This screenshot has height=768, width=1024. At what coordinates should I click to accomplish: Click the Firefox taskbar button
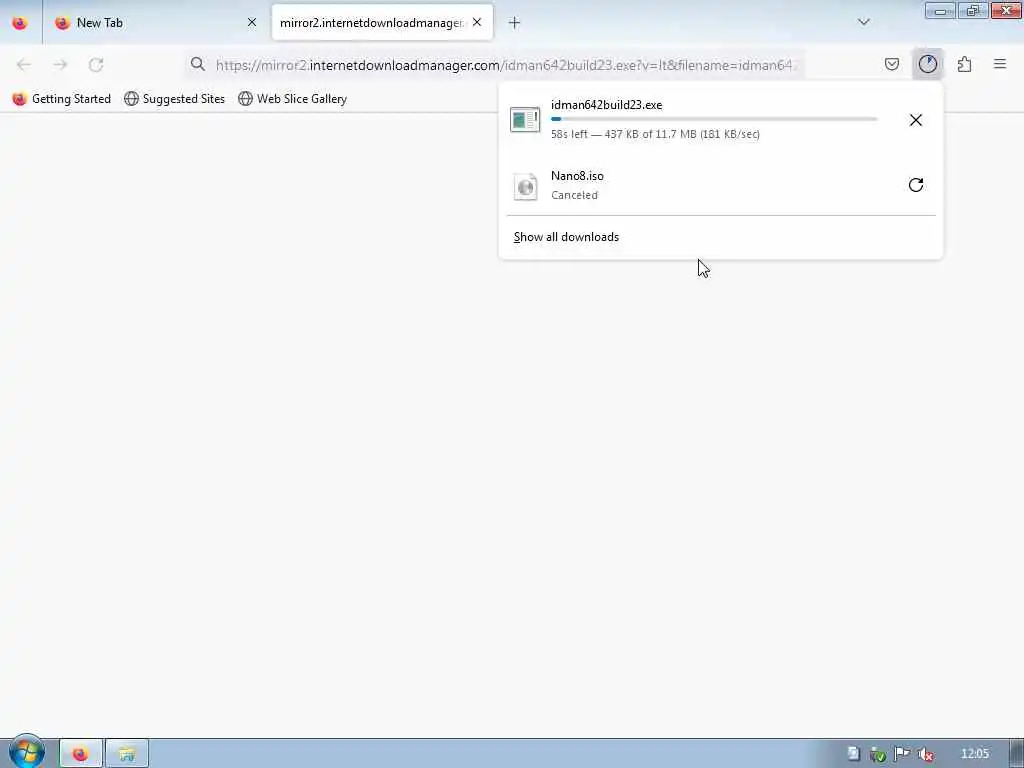click(81, 754)
